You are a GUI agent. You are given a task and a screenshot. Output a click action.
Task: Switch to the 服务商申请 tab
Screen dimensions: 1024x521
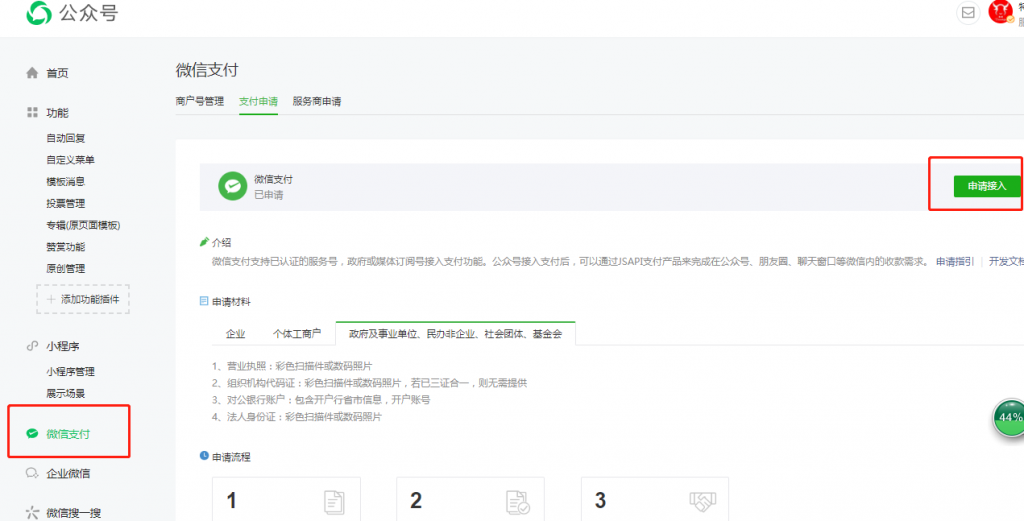click(317, 101)
